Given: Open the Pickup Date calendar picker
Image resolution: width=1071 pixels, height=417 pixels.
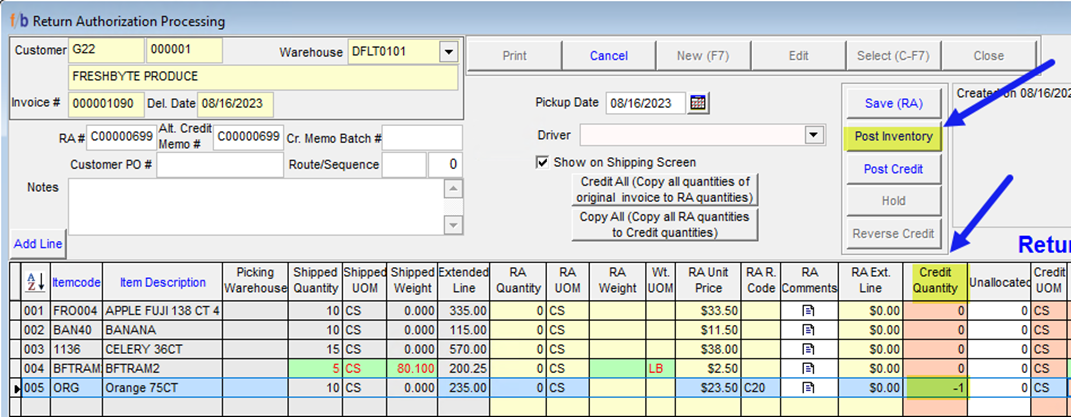Looking at the screenshot, I should [698, 103].
